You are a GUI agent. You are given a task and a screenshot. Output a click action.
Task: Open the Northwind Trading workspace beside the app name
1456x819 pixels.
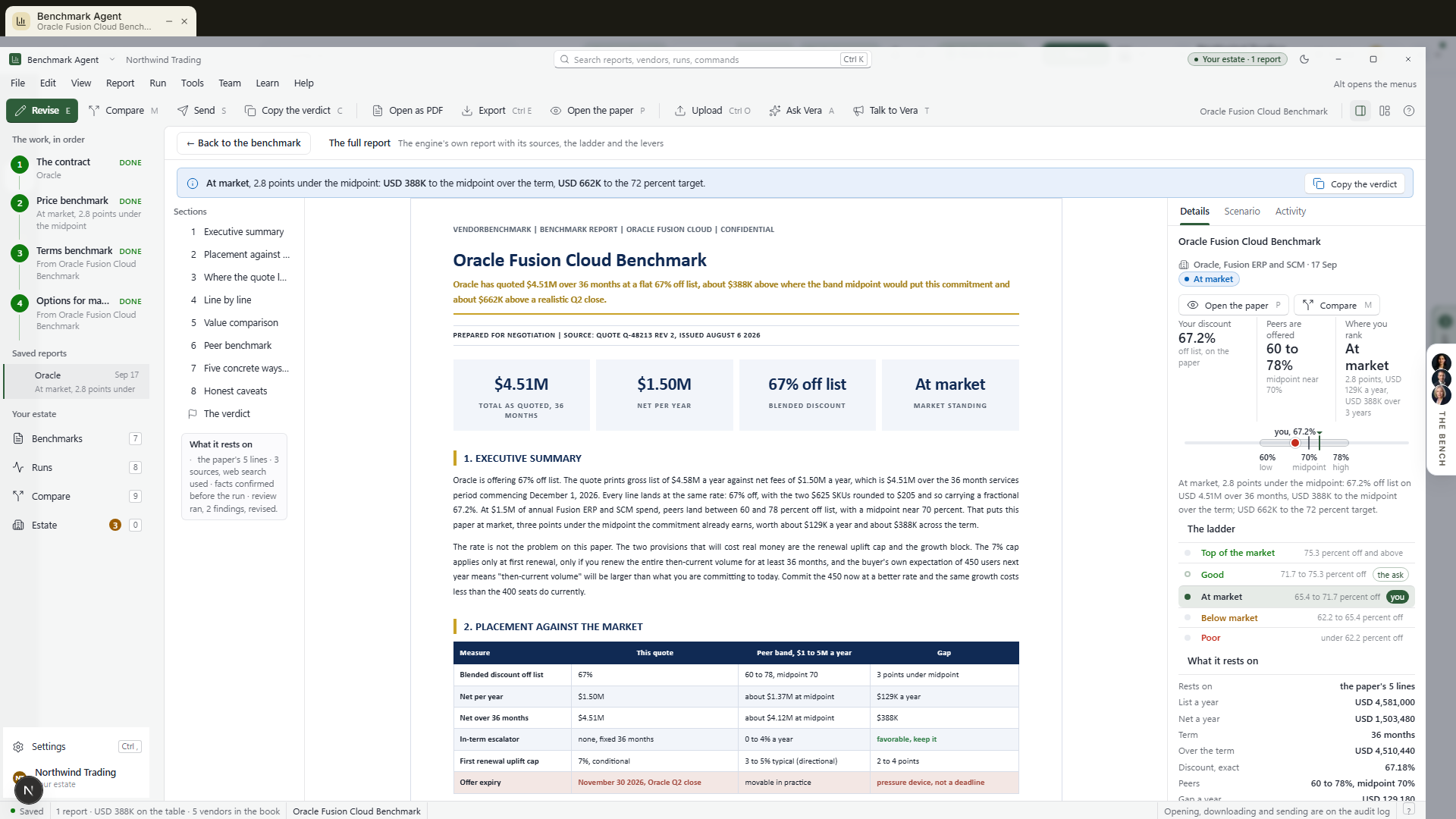tap(163, 60)
